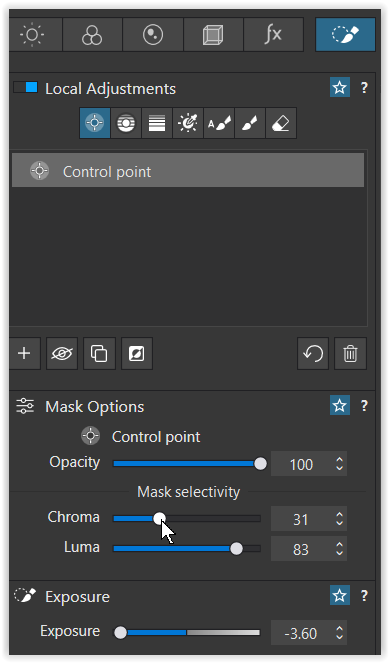389x663 pixels.
Task: Toggle Local Adjustments on/off switch
Action: tap(26, 88)
